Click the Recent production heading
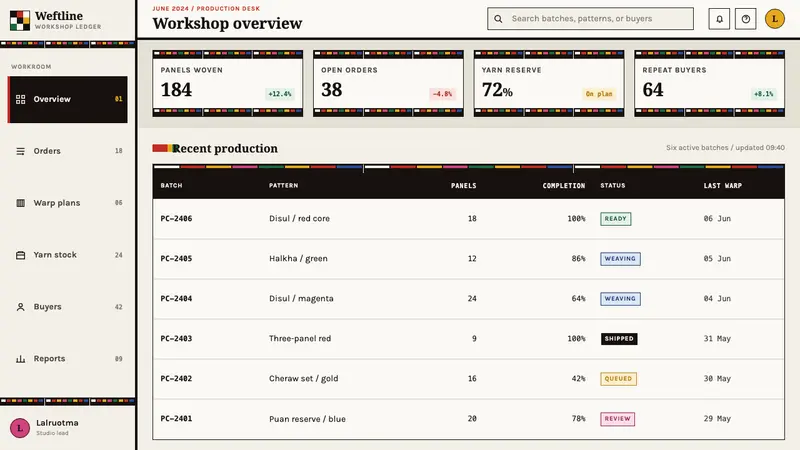 [x=225, y=148]
